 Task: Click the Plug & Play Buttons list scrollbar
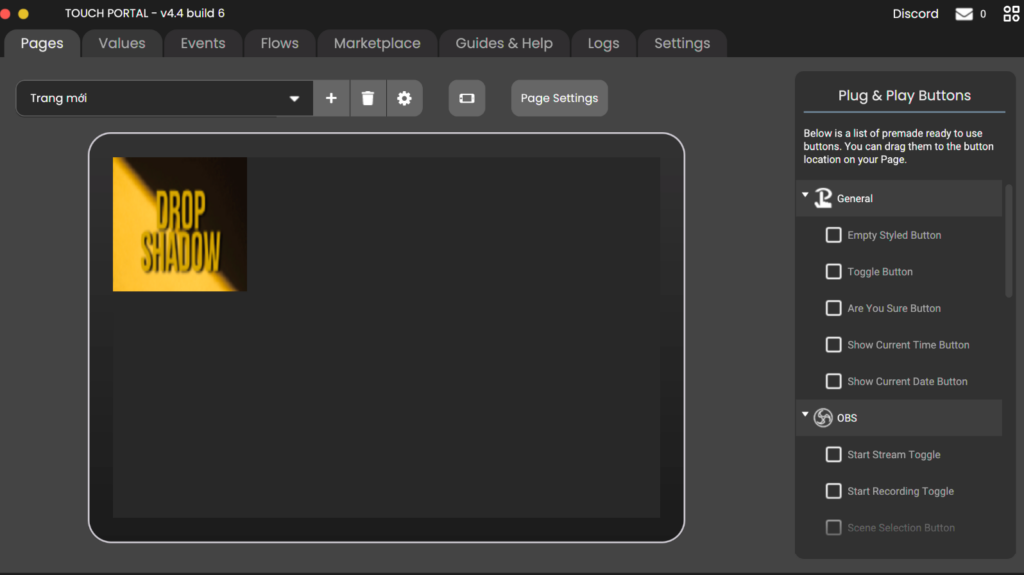(1008, 240)
